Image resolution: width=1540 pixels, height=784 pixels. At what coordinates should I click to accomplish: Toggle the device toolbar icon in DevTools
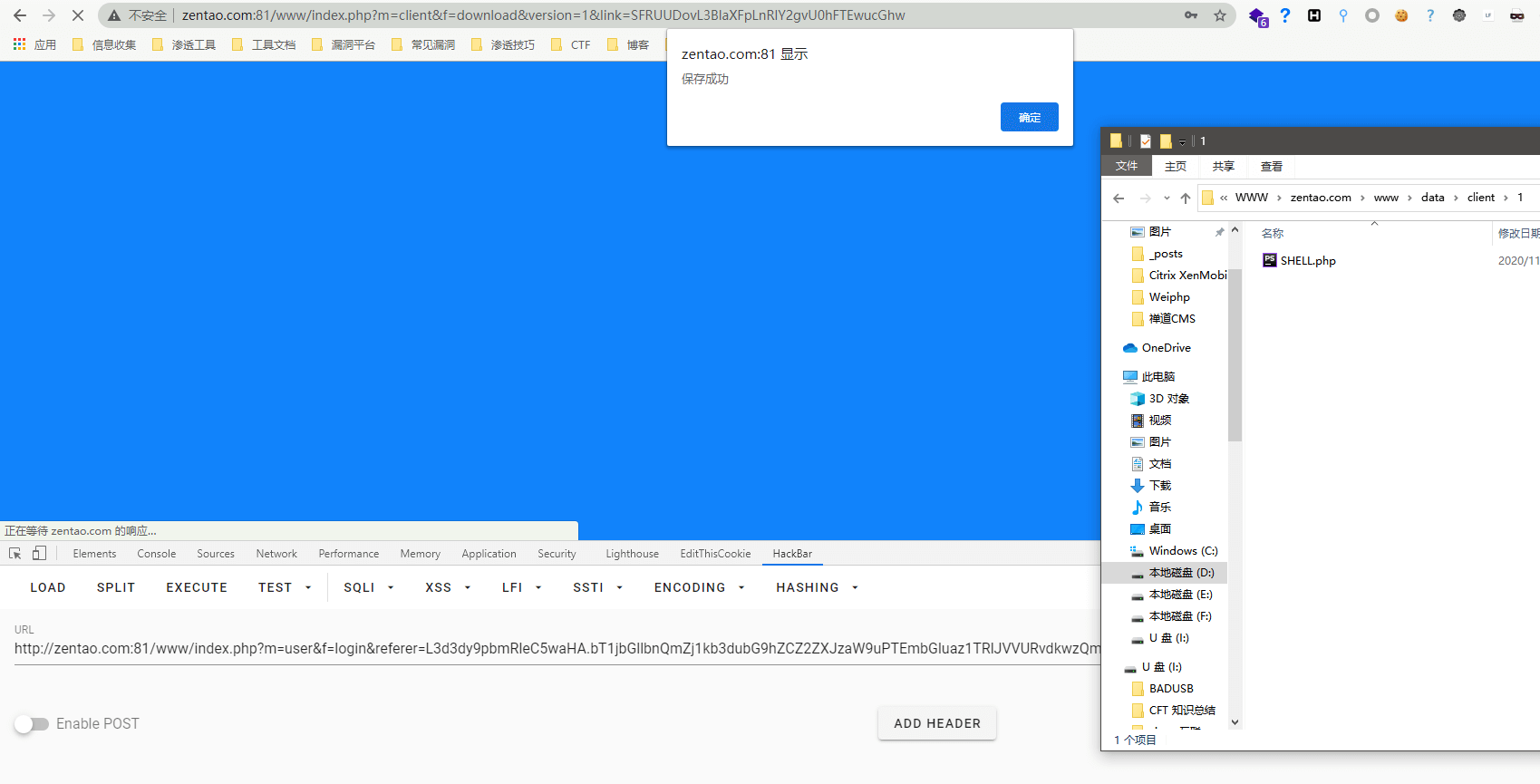39,554
